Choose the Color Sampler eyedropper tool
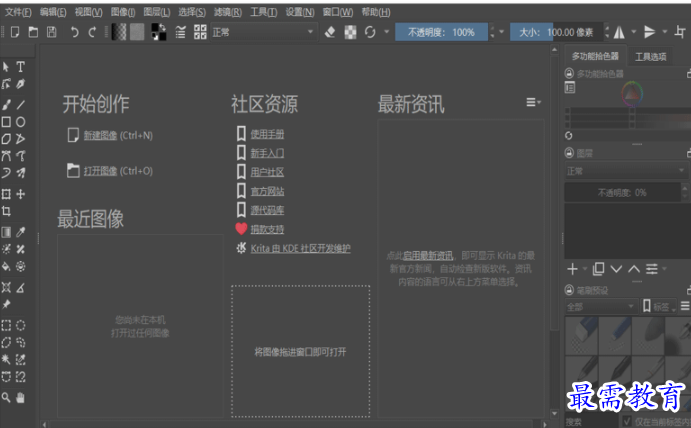Screen dimensions: 691x428 [x=20, y=232]
